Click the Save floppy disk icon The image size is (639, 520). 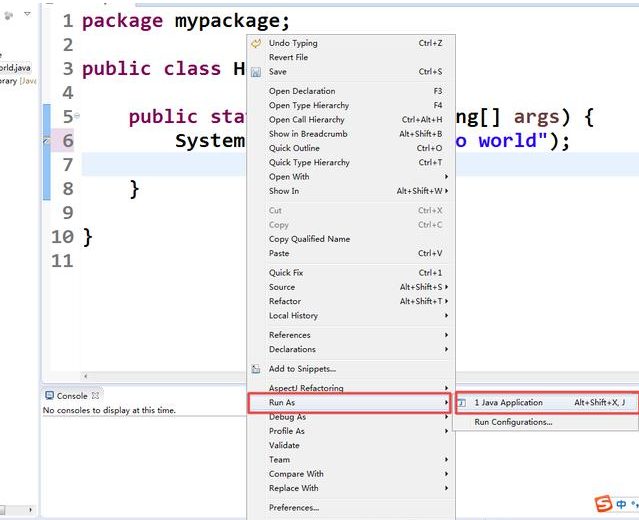(256, 72)
